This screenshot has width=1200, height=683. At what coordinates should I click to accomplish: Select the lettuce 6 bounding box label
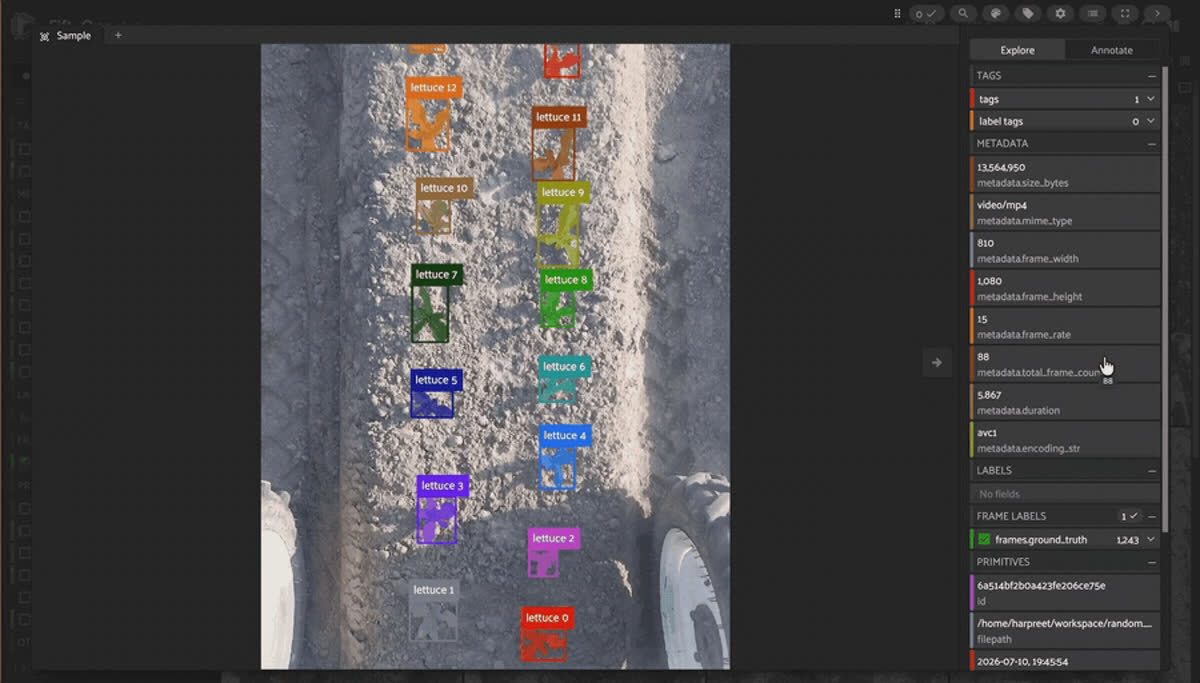coord(565,367)
